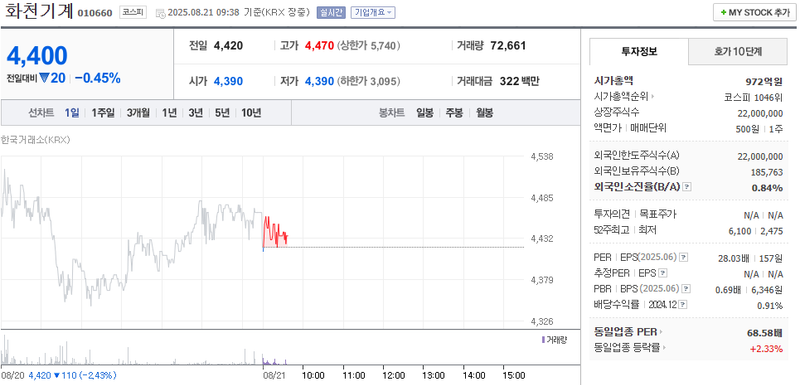Switch to the 월봉 candle chart
800x385 pixels.
coord(485,113)
